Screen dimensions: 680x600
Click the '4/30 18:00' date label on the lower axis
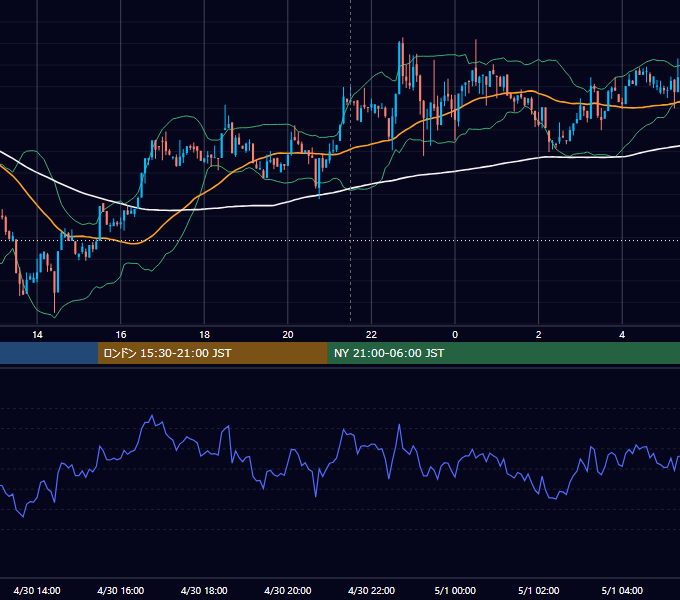tap(204, 590)
